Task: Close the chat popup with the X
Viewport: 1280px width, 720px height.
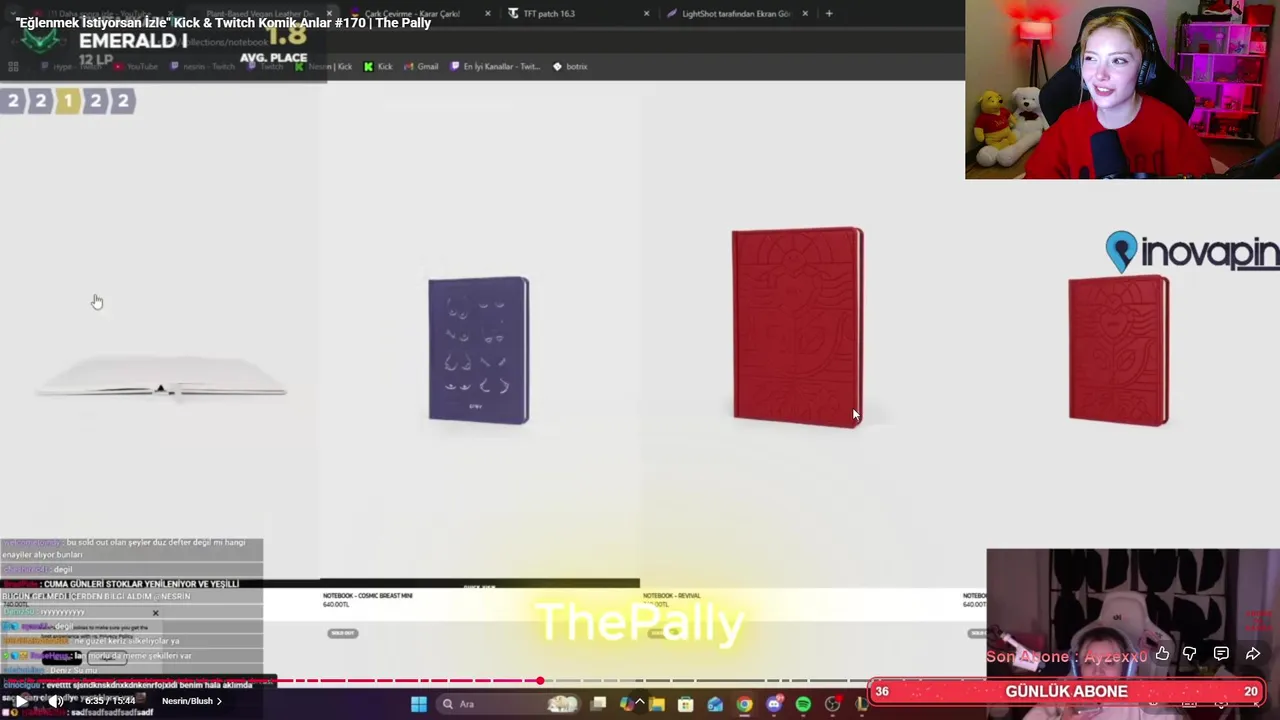Action: 155,613
